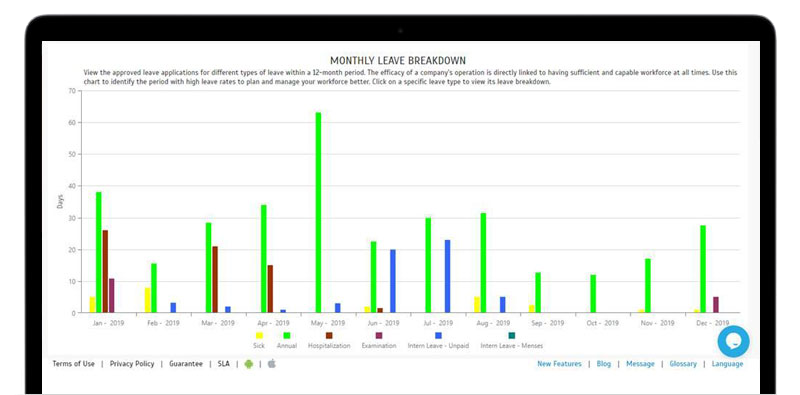Toggle the Sick yellow legend swatch
The image size is (800, 395).
(x=259, y=335)
